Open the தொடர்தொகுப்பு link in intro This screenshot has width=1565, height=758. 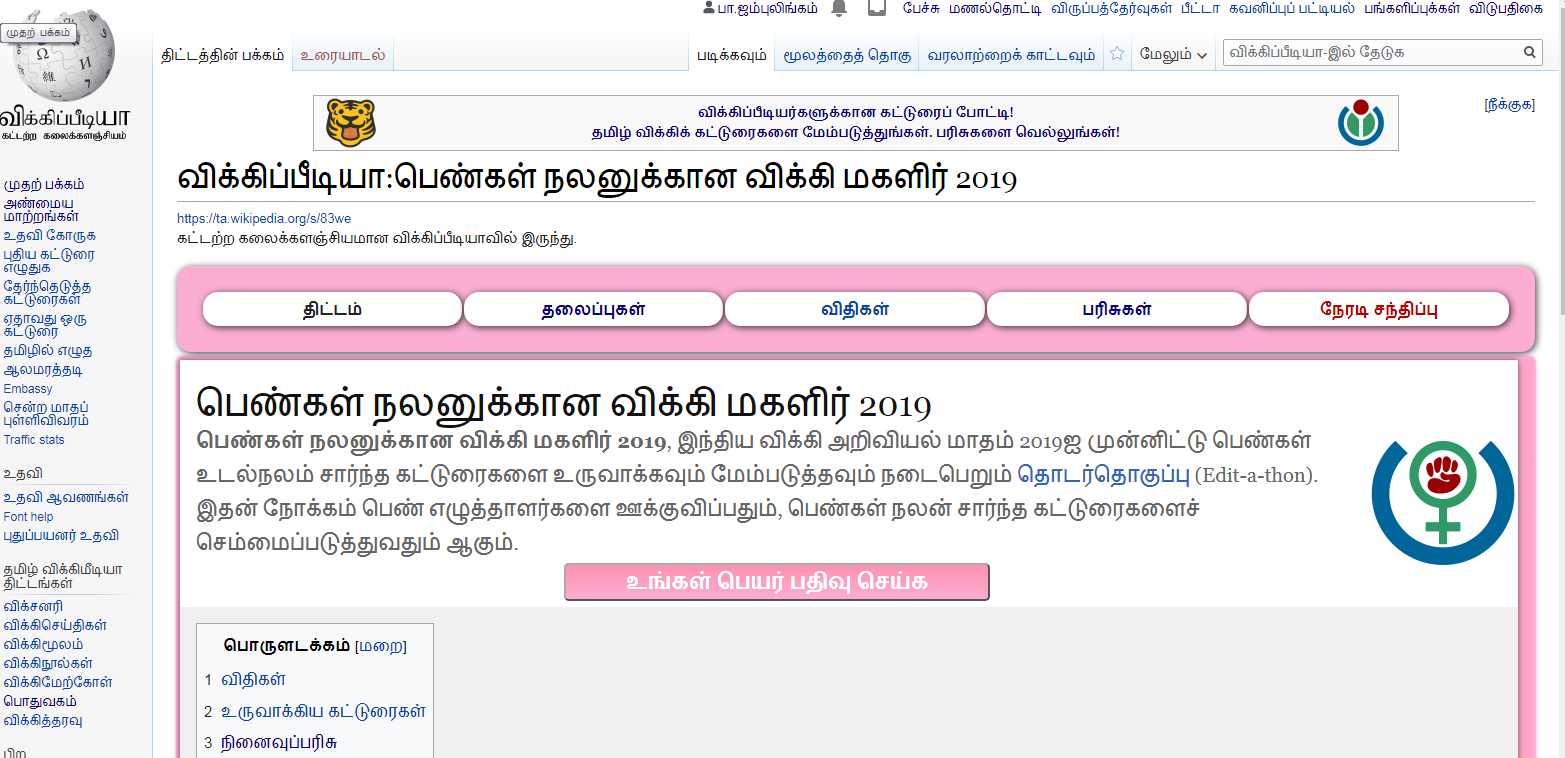[x=1104, y=474]
